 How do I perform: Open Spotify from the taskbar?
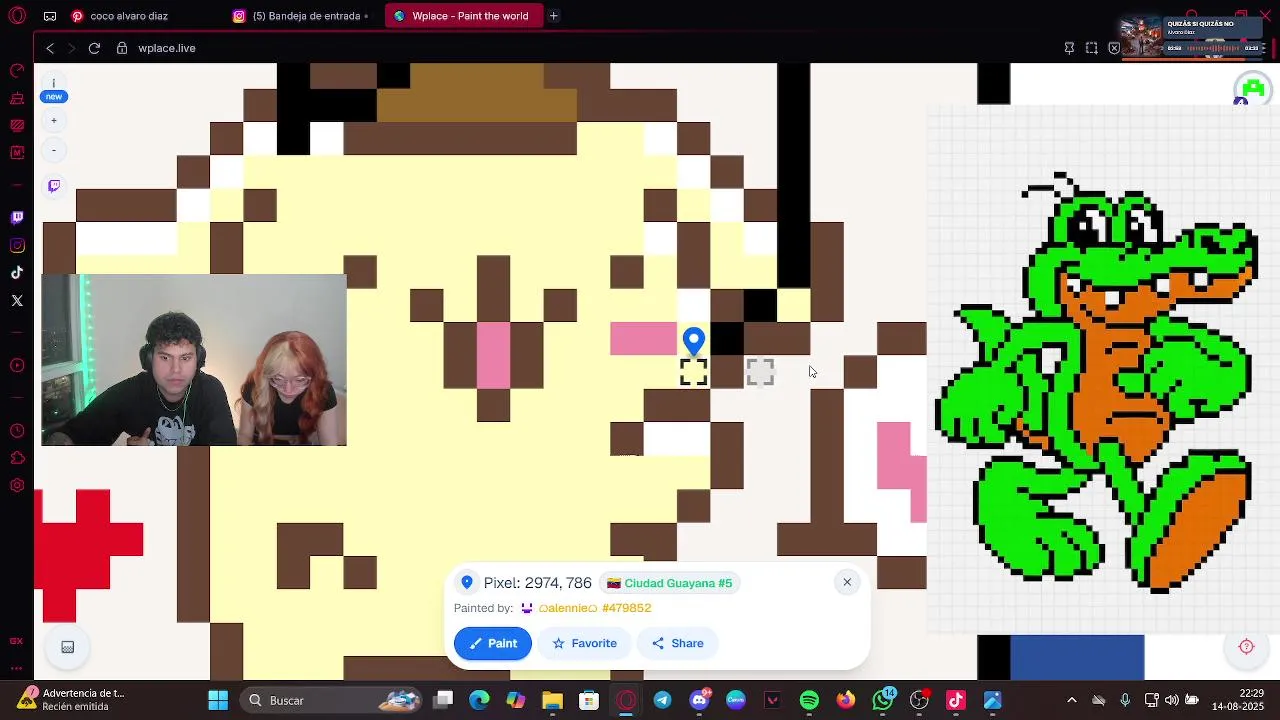point(809,700)
